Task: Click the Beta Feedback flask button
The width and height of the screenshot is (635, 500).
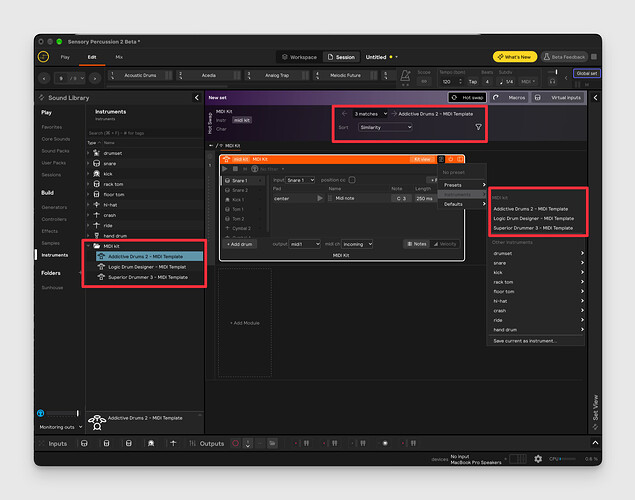Action: [564, 57]
